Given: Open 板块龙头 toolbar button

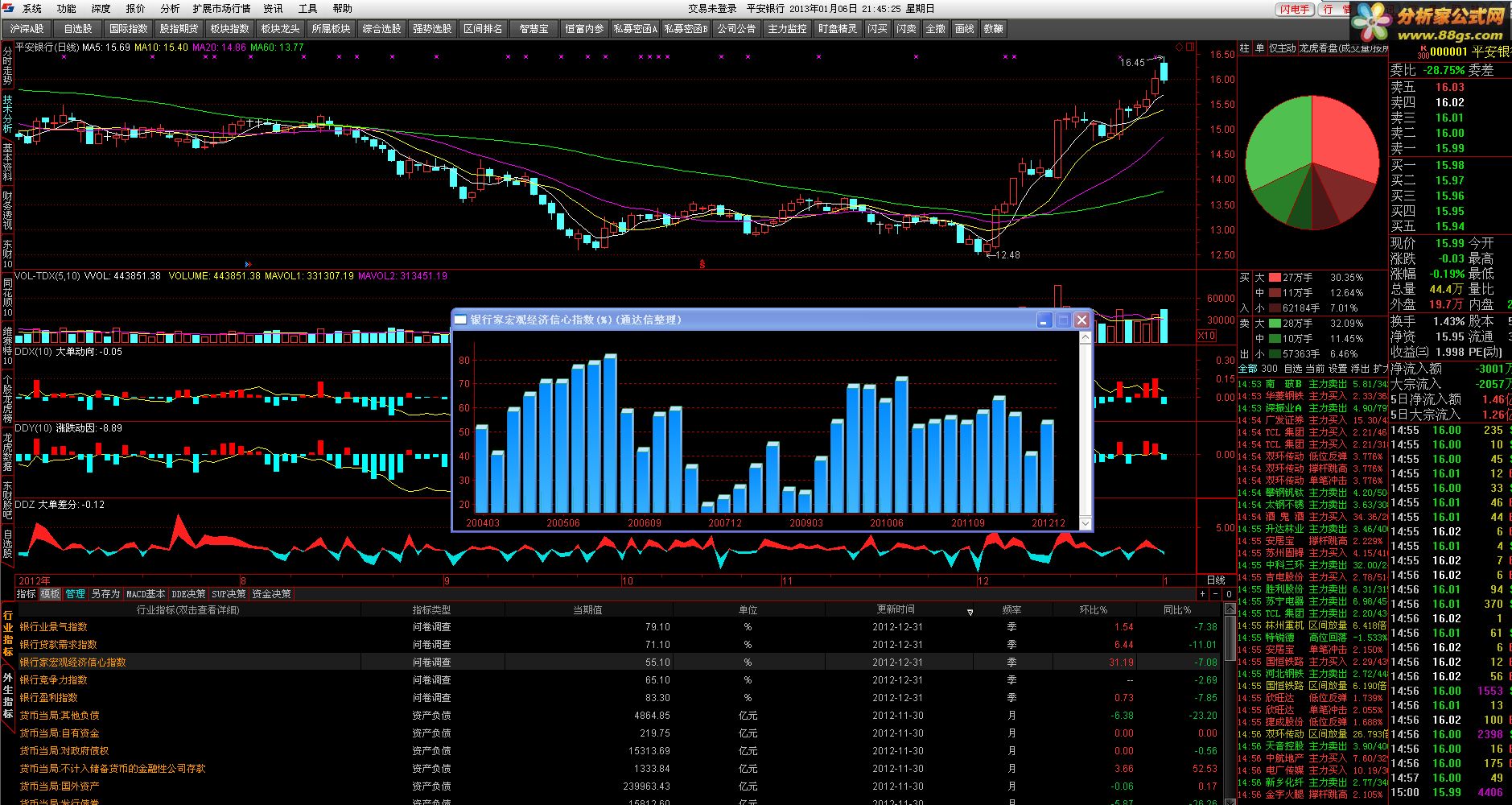Looking at the screenshot, I should click(280, 29).
